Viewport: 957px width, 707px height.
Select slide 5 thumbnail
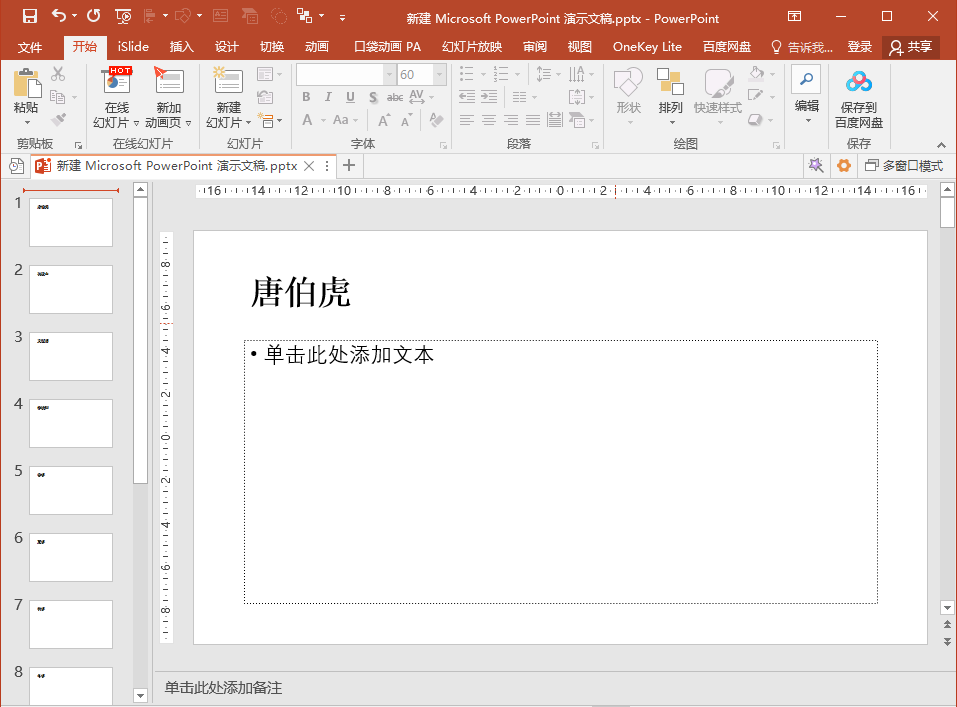[71, 490]
